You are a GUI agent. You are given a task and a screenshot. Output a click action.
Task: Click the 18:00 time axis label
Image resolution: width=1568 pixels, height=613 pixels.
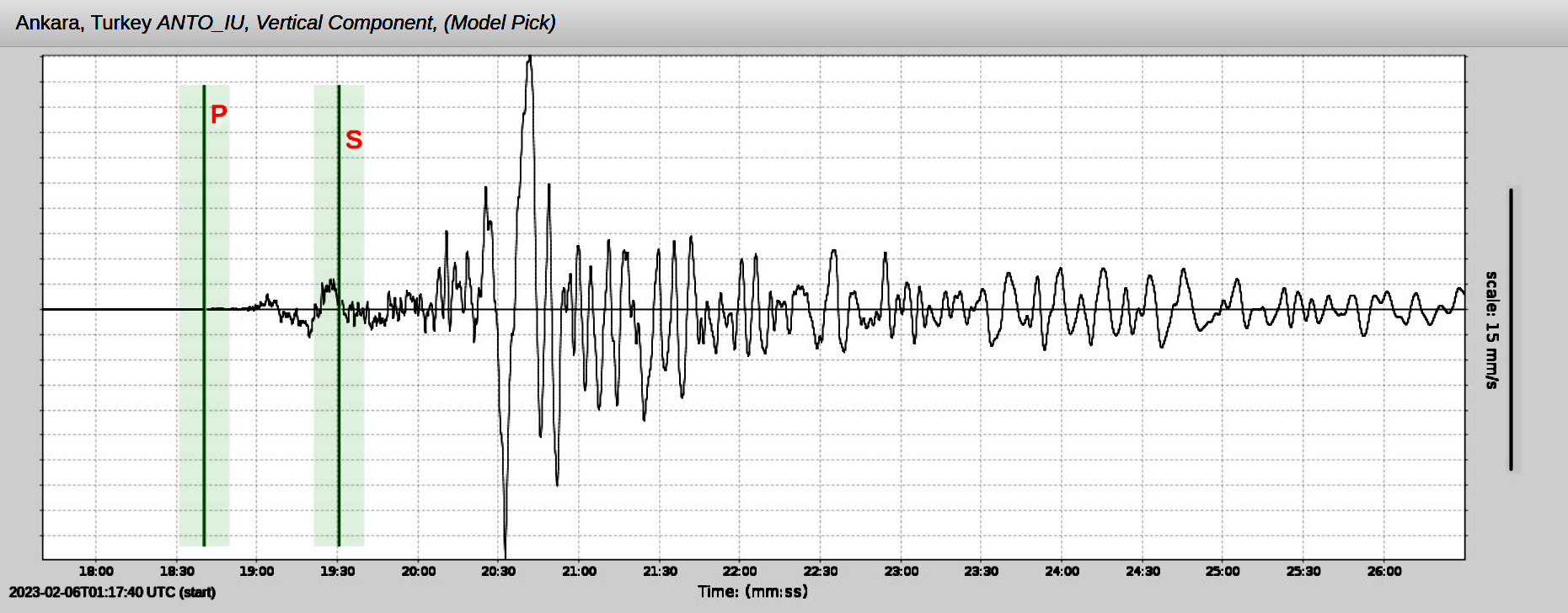96,571
